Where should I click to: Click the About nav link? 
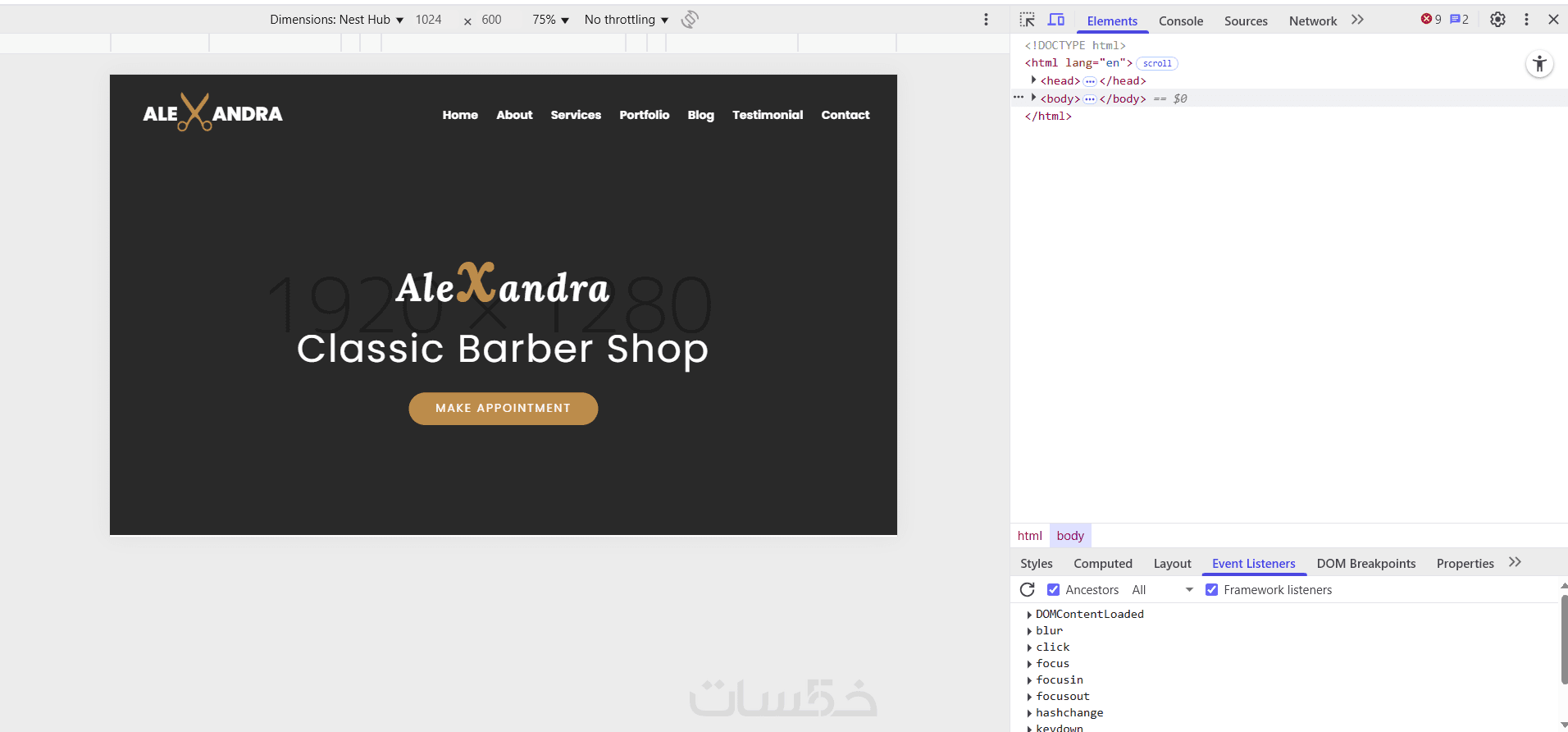tap(514, 115)
